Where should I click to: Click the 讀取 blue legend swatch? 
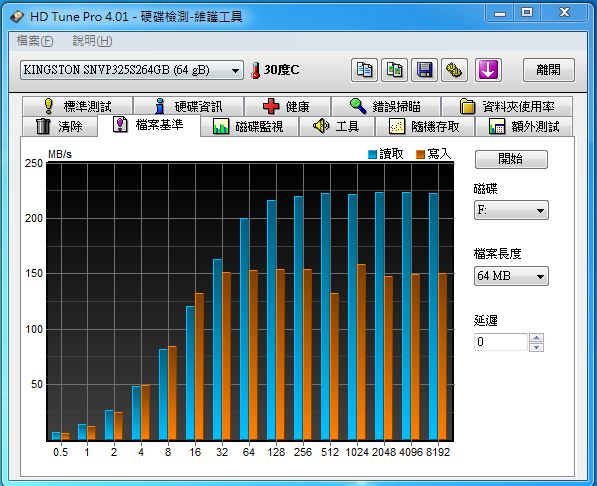tap(372, 154)
